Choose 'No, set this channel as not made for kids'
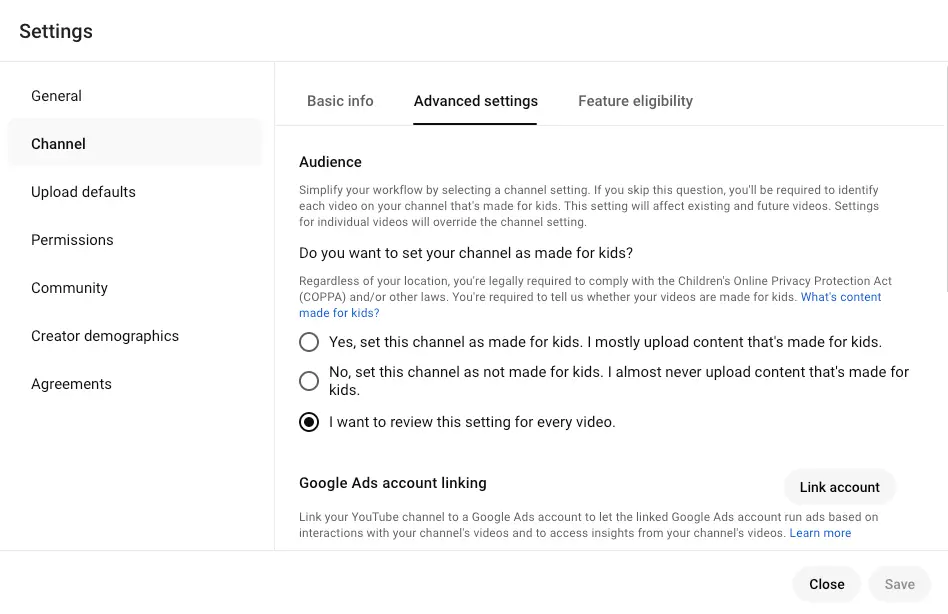 pos(309,380)
